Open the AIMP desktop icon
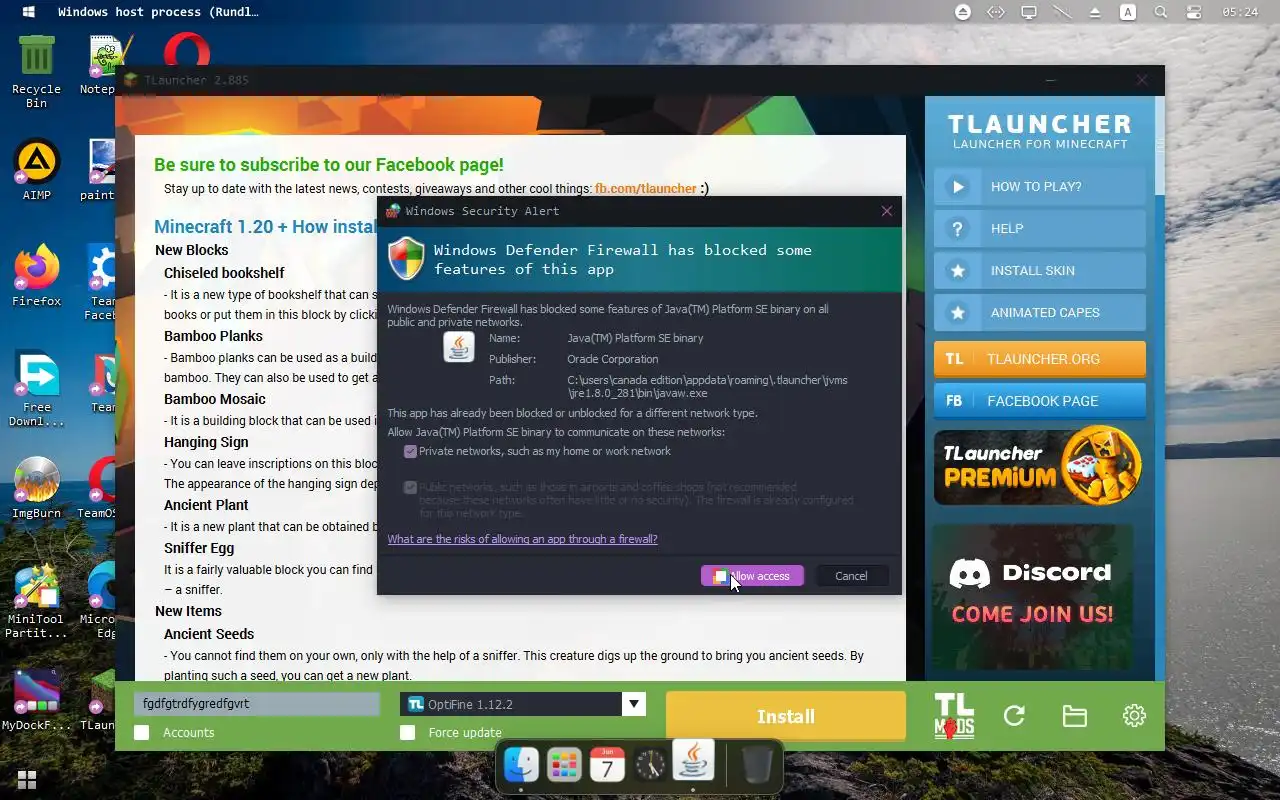Viewport: 1280px width, 800px height. pos(37,171)
